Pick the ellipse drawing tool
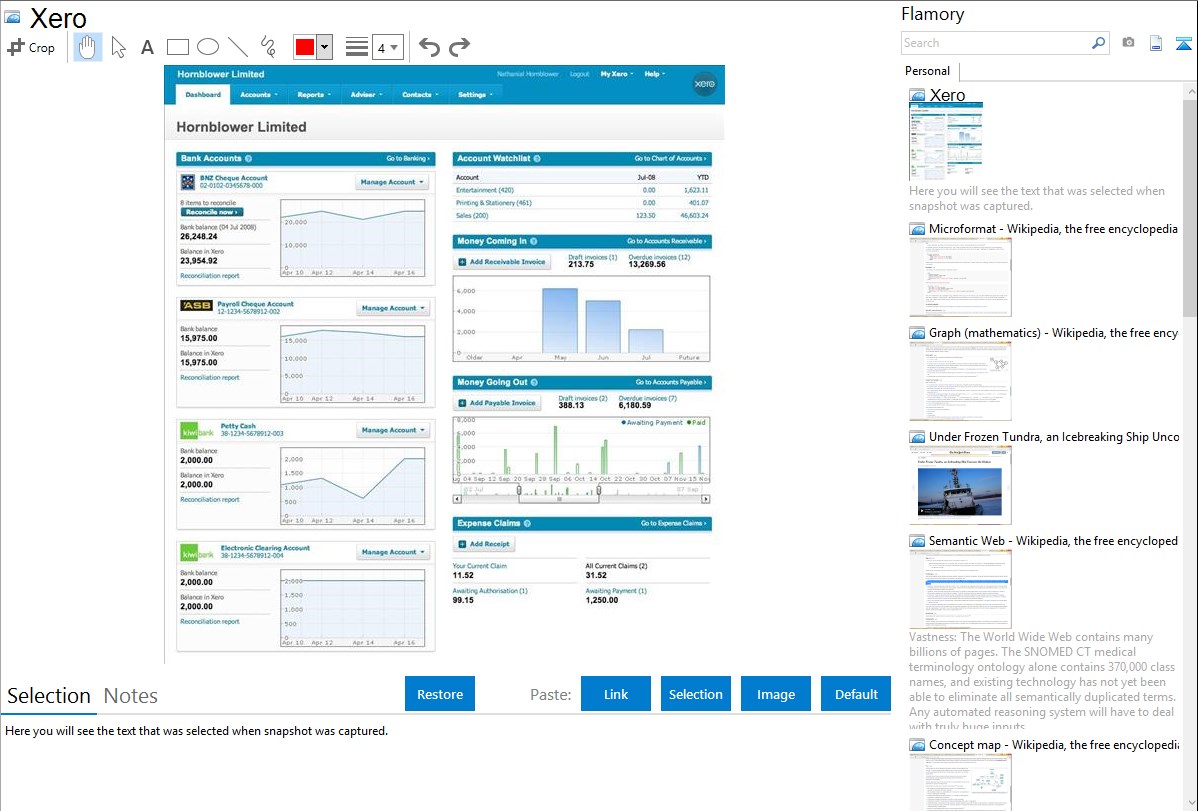The height and width of the screenshot is (811, 1198). click(x=208, y=47)
